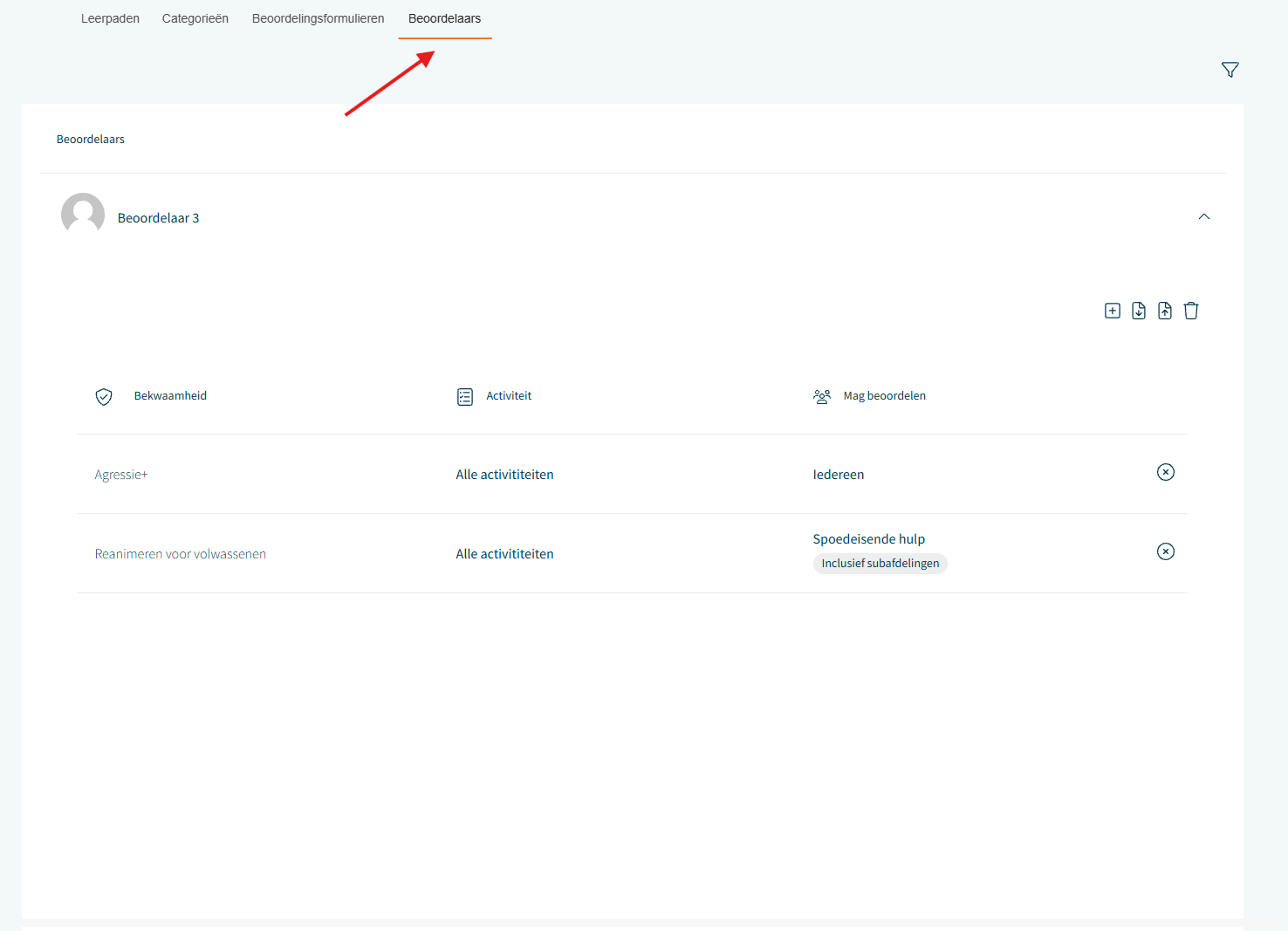The image size is (1288, 931).
Task: Select the Beoordelaars tab
Action: click(x=444, y=18)
